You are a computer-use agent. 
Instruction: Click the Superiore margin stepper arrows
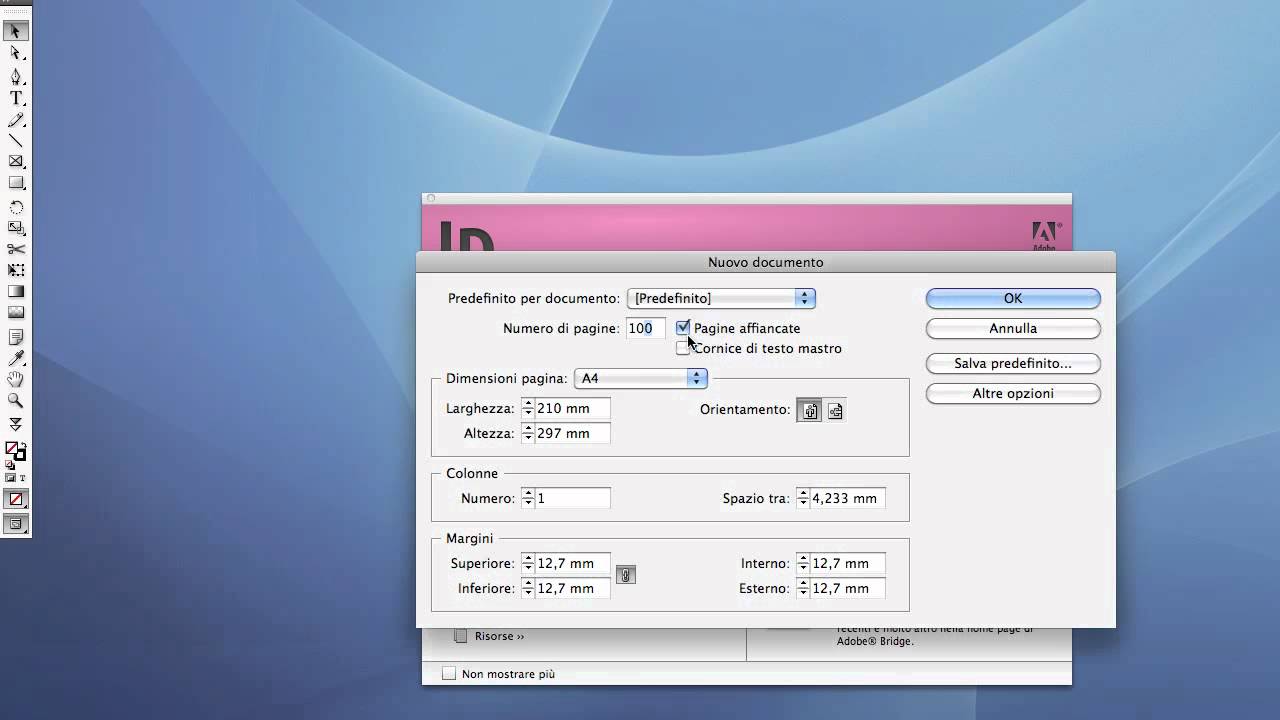[x=528, y=563]
